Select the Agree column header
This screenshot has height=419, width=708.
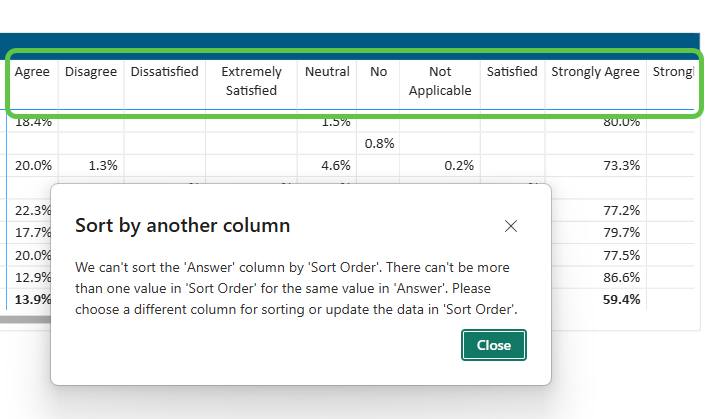(32, 72)
